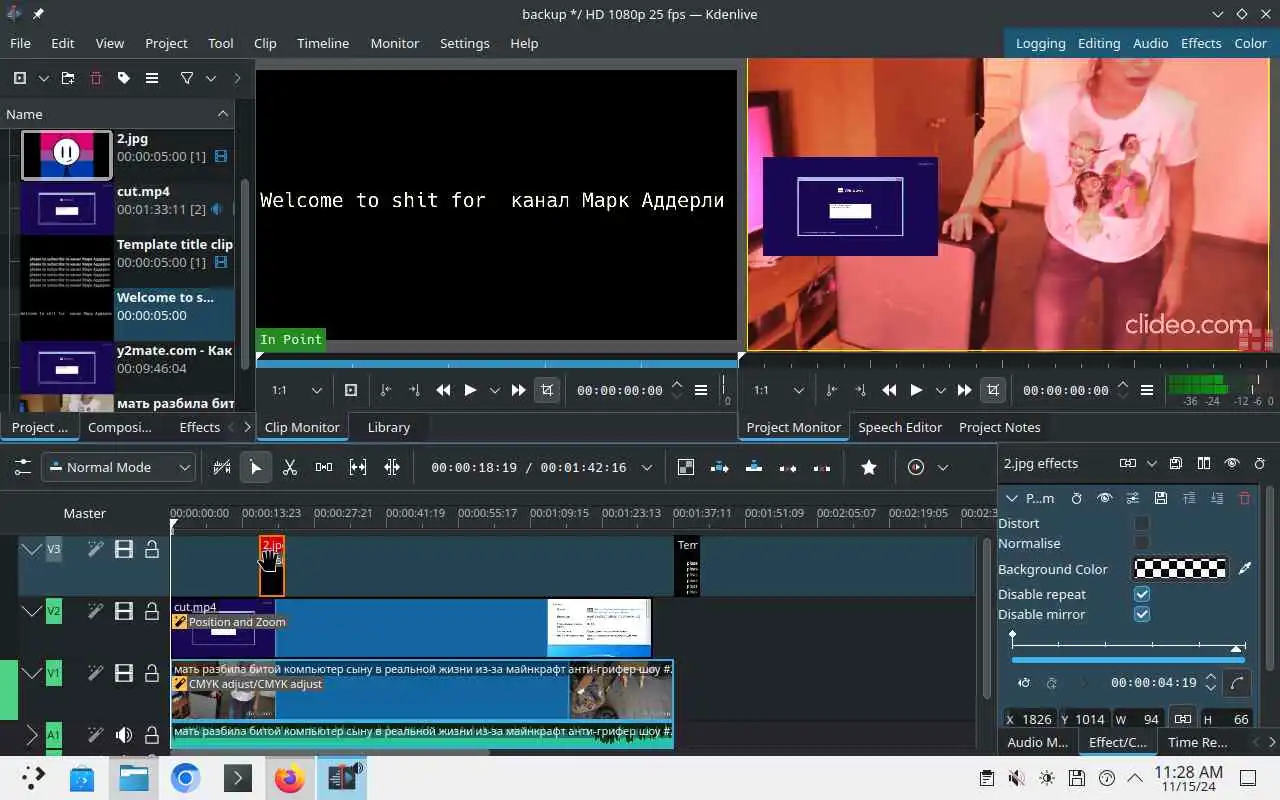This screenshot has width=1280, height=800.
Task: Open the tag icon in project bin
Action: pos(124,78)
